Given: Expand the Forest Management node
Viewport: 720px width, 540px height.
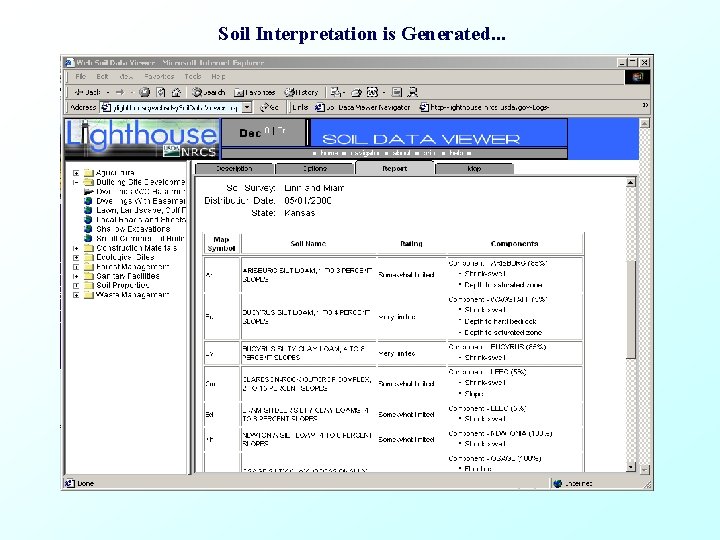Looking at the screenshot, I should [x=76, y=267].
